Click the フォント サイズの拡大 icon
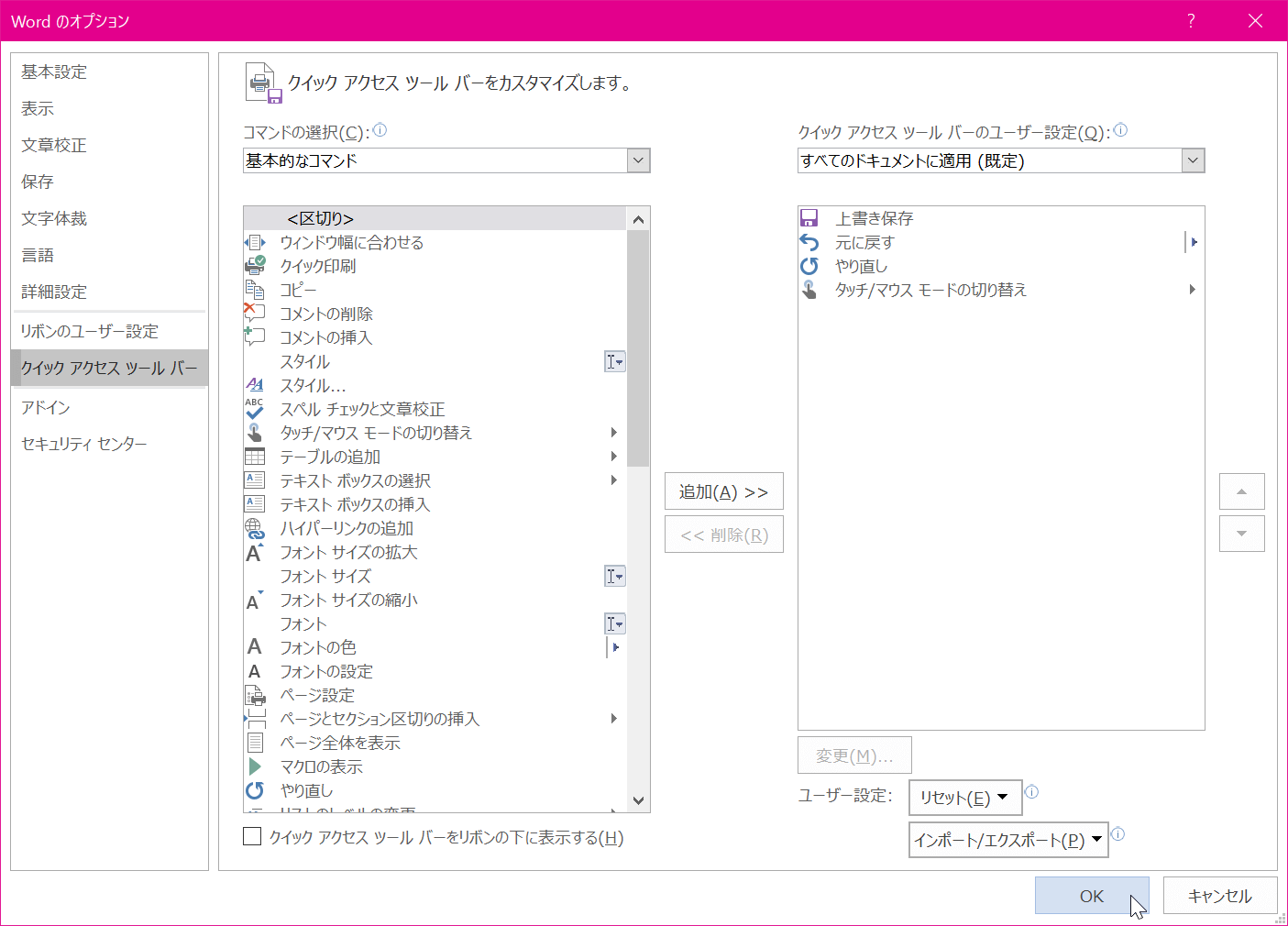Screen dimensions: 1288x926 tap(255, 552)
